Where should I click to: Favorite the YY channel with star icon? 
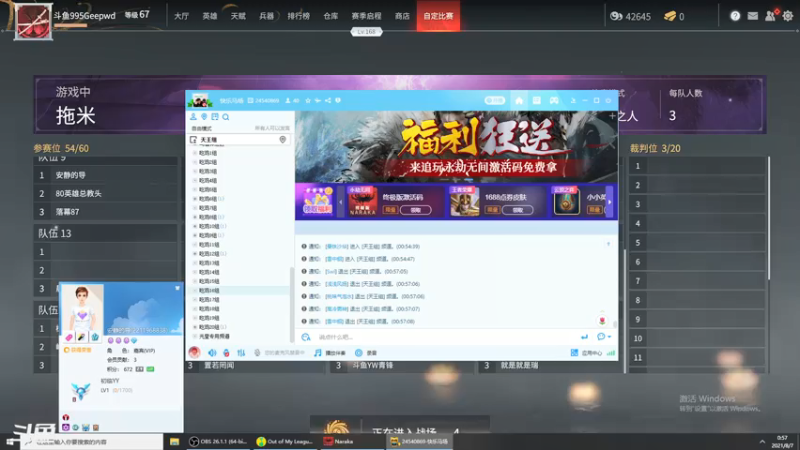pos(308,101)
